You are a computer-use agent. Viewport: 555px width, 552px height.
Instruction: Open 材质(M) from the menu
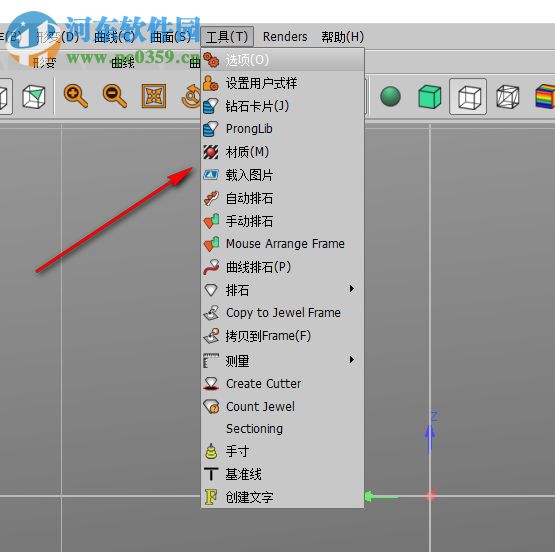coord(282,152)
